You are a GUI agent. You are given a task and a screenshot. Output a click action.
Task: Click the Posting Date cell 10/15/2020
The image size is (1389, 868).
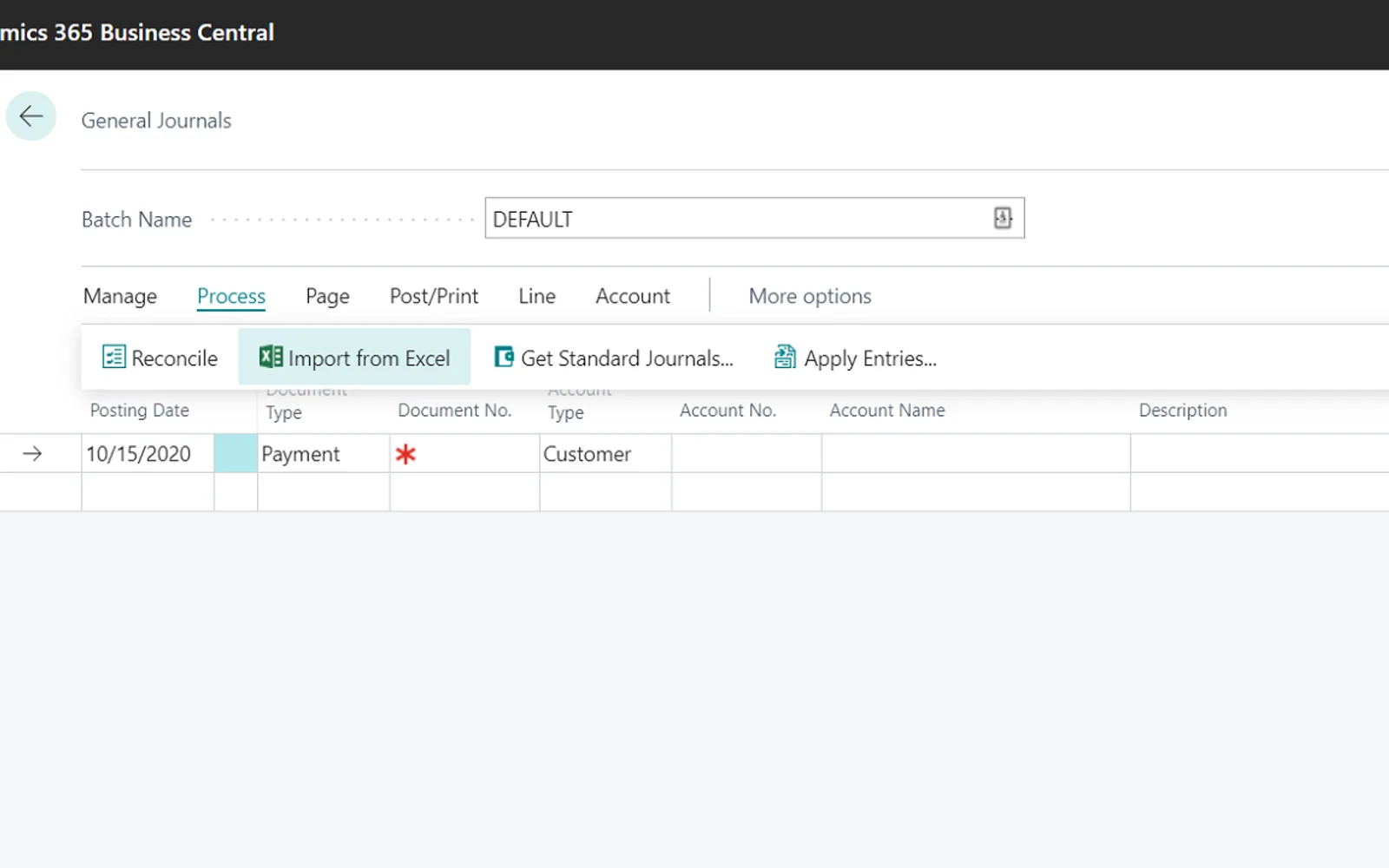point(148,453)
